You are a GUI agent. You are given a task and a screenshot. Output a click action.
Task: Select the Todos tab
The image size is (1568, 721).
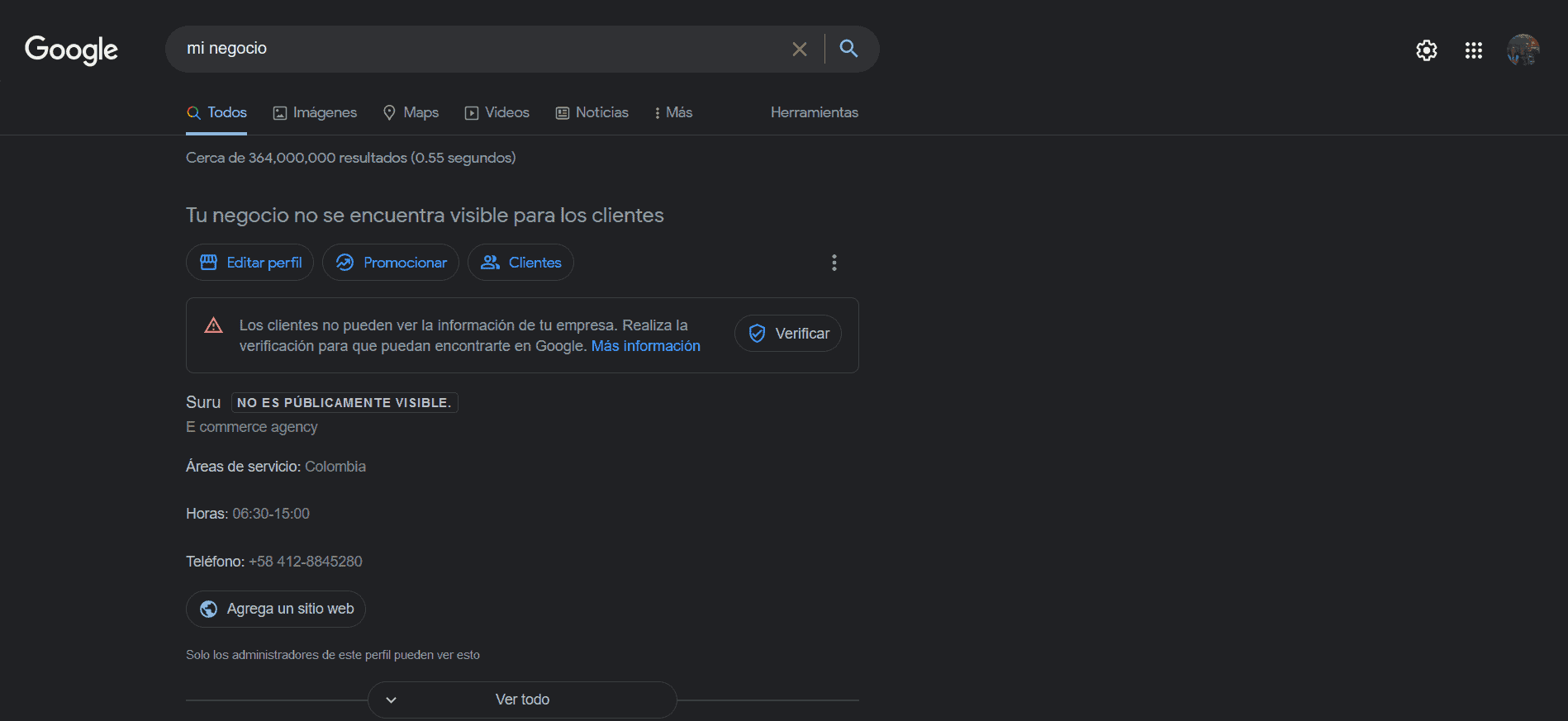[216, 113]
